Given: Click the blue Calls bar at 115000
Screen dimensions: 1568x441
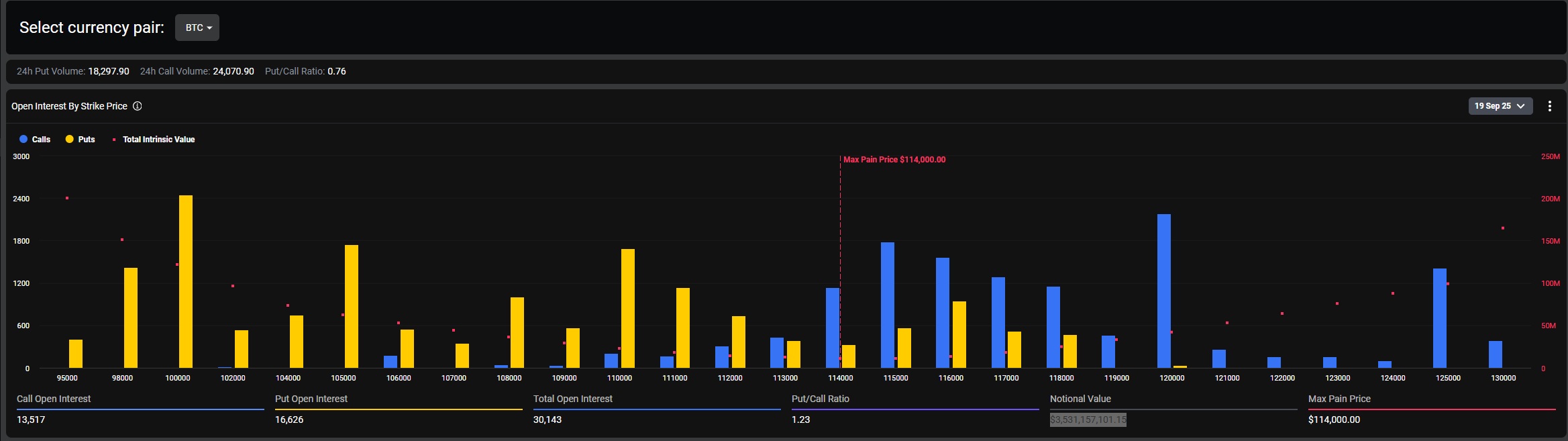Looking at the screenshot, I should click(887, 305).
